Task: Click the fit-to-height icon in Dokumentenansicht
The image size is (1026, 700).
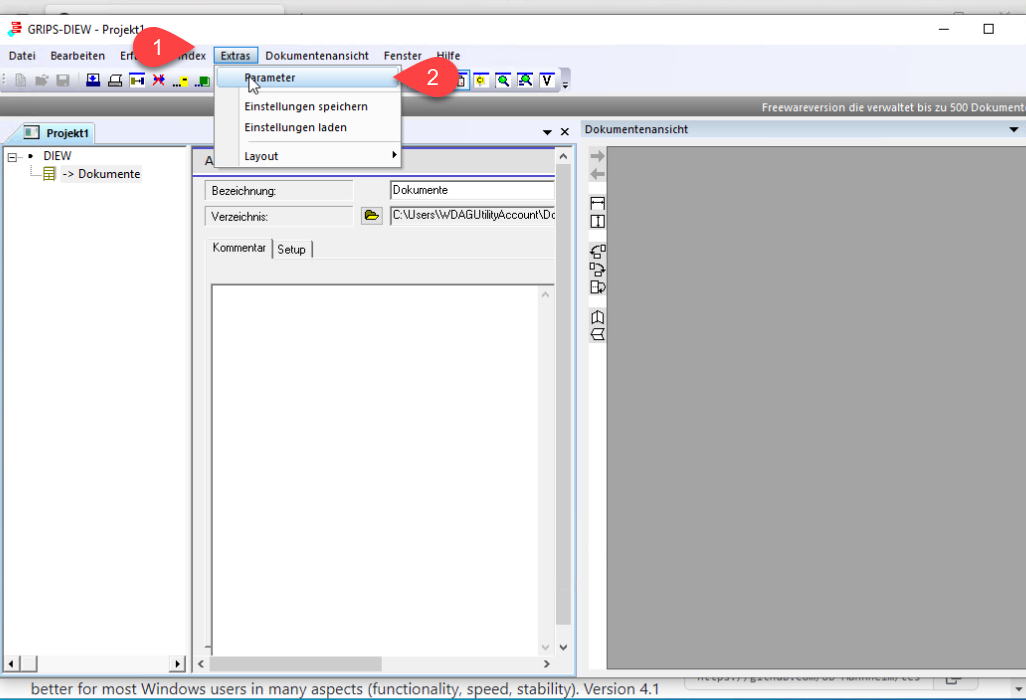Action: point(598,221)
